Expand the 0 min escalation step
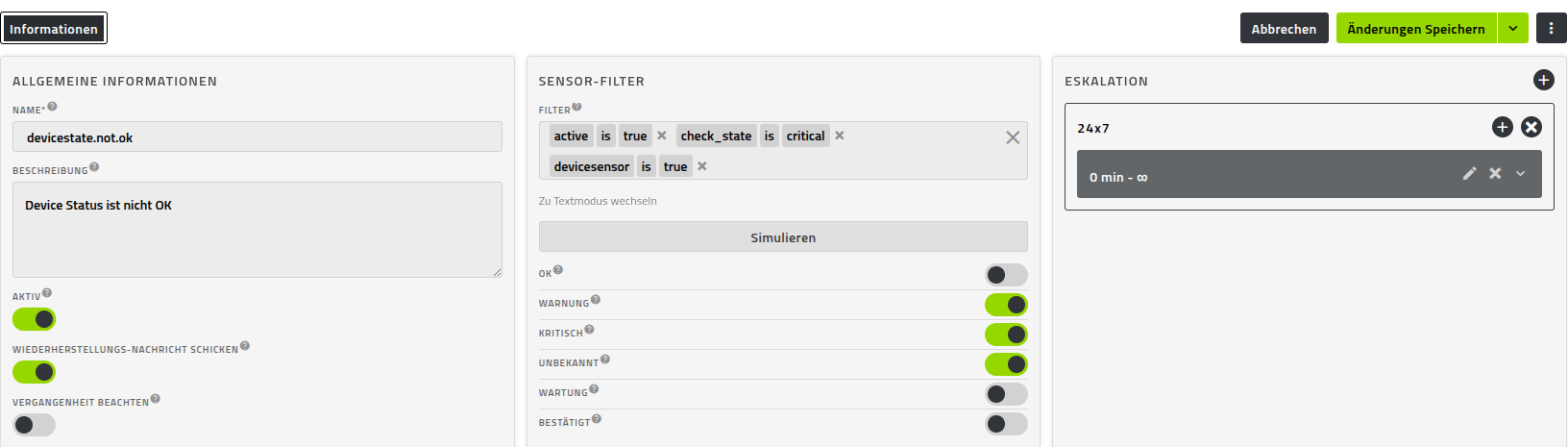Screen dimensions: 1568x447 (1520, 174)
